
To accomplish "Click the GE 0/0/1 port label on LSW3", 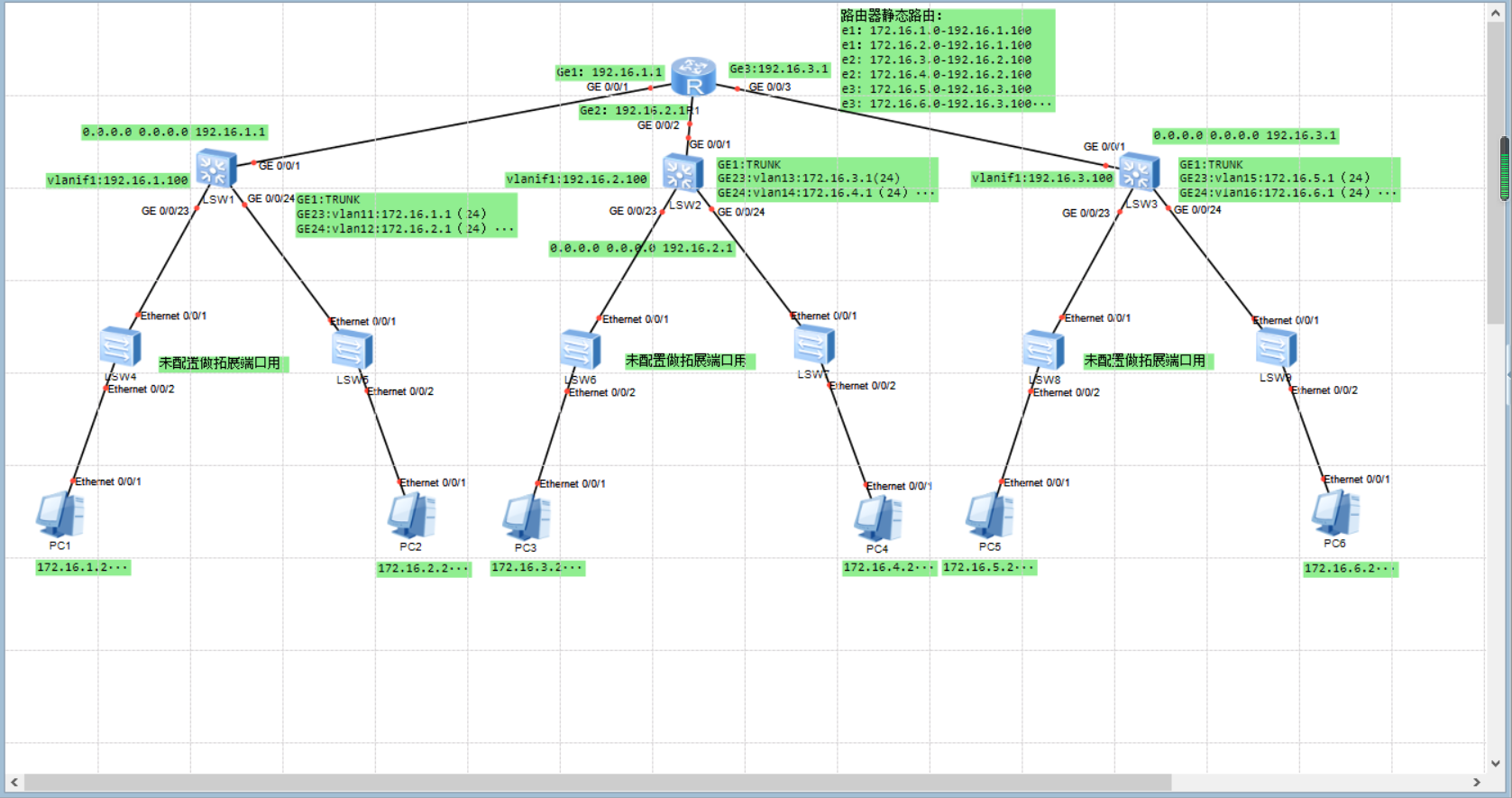I will point(1104,147).
